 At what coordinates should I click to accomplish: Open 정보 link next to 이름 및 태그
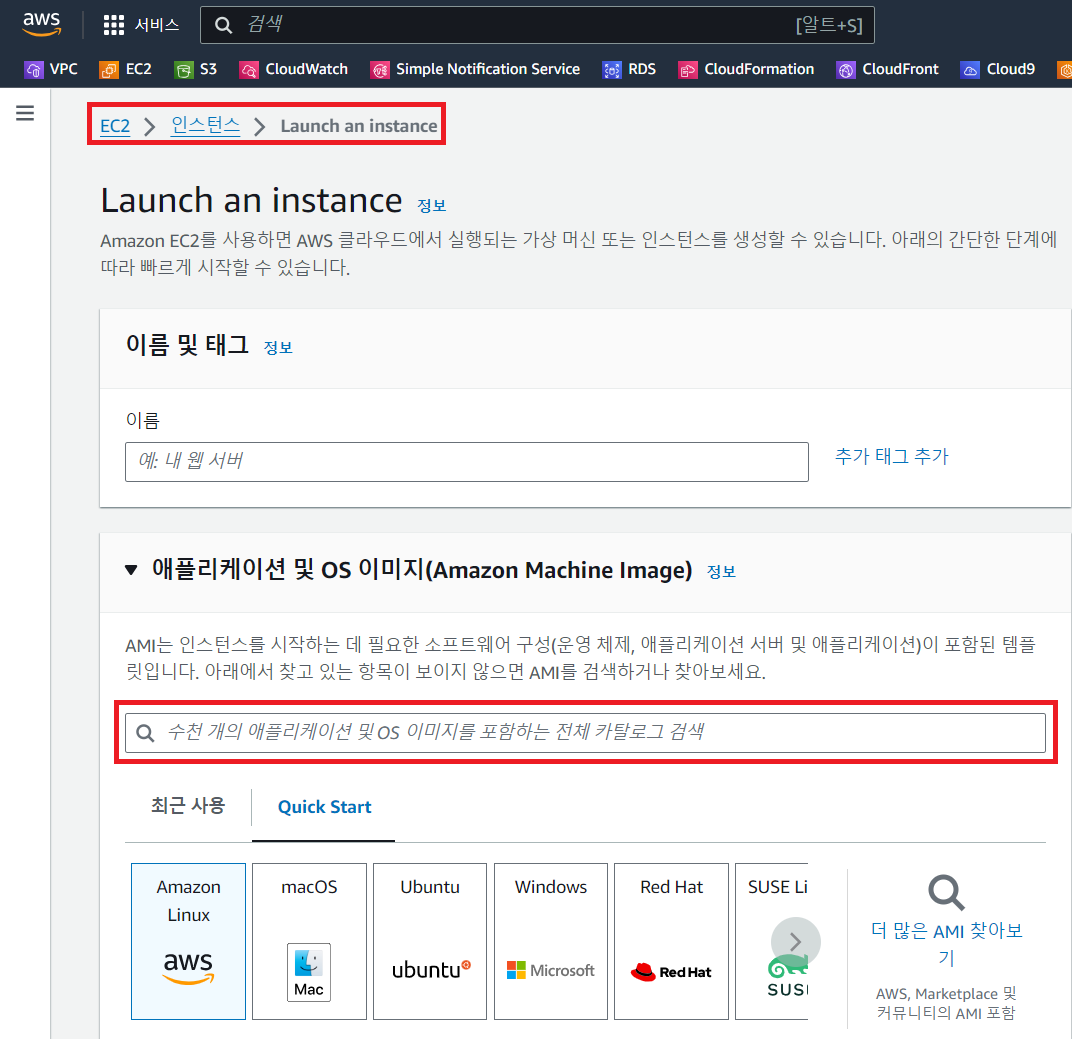[278, 348]
